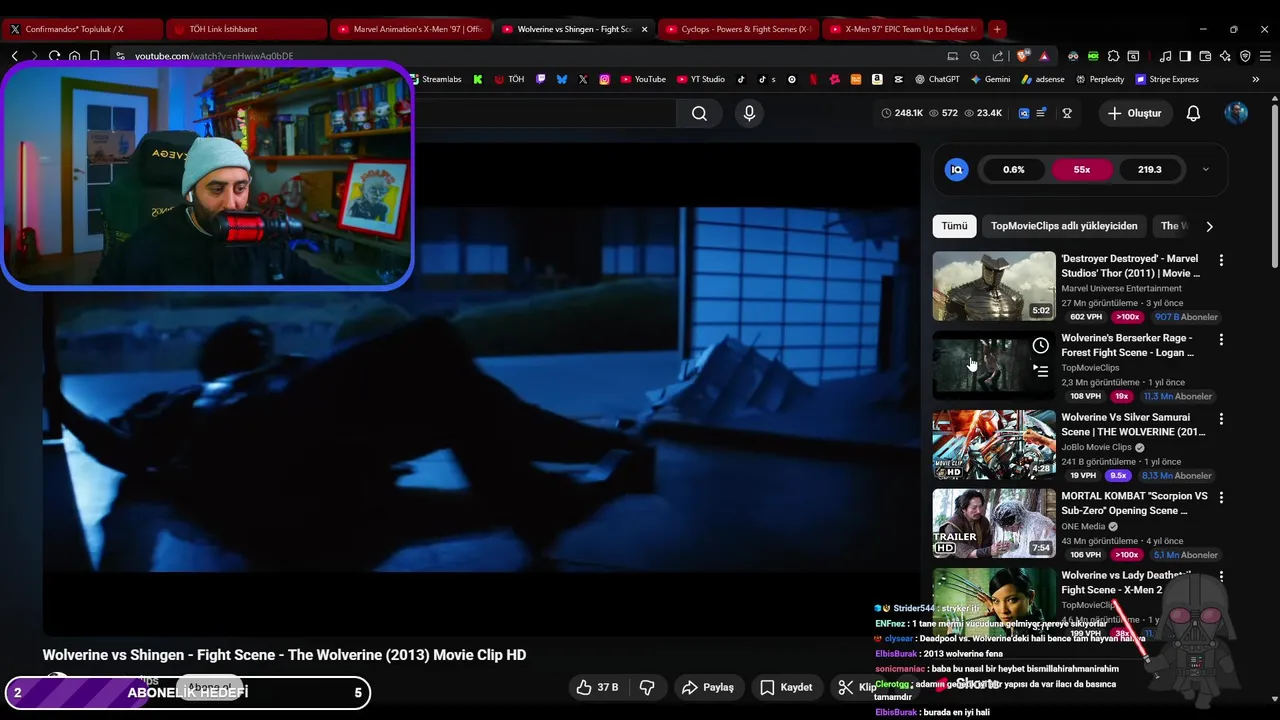The width and height of the screenshot is (1280, 720).
Task: Dislike the video with thumbs-down icon
Action: 647,687
